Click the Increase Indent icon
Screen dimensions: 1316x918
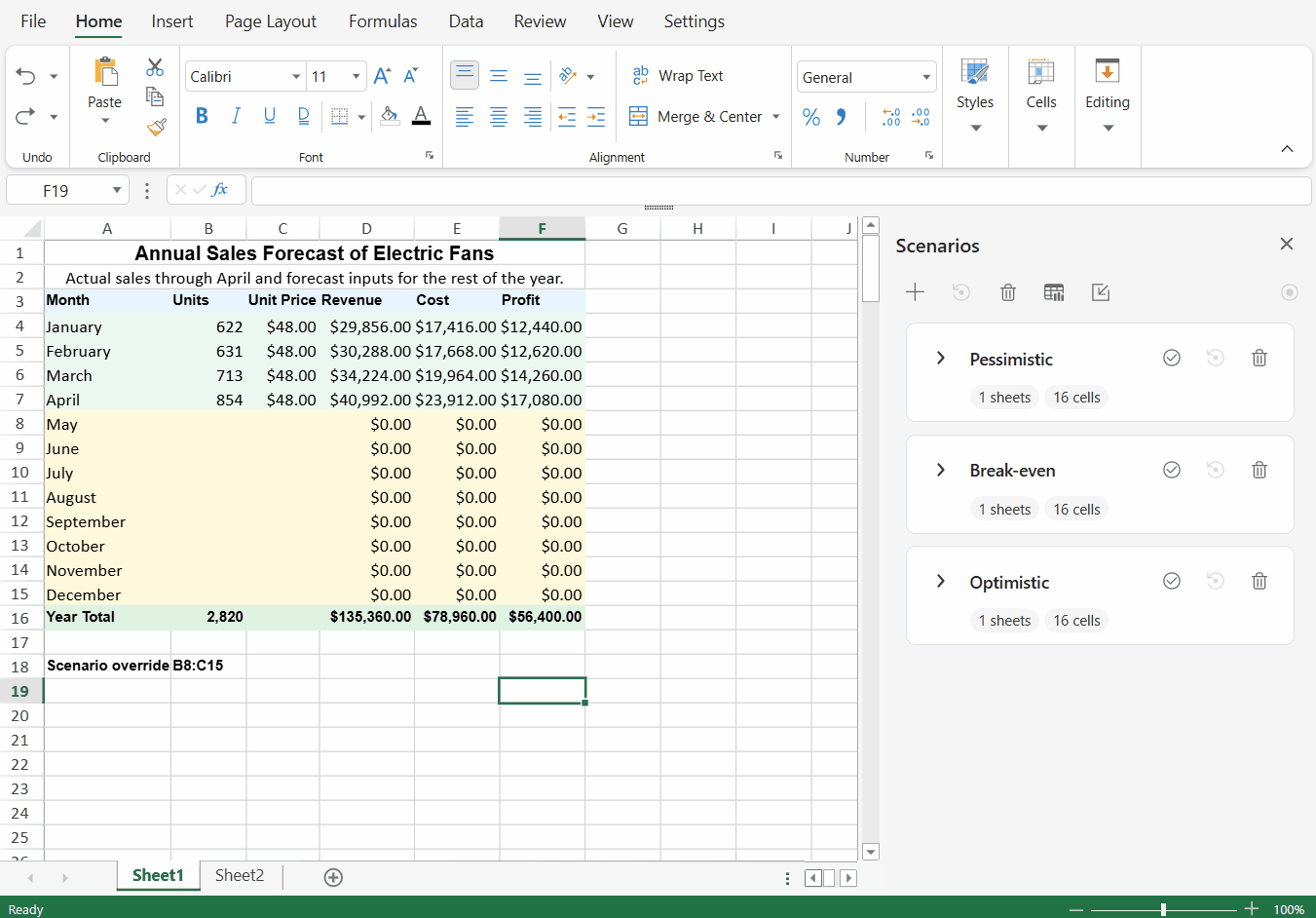click(x=596, y=117)
